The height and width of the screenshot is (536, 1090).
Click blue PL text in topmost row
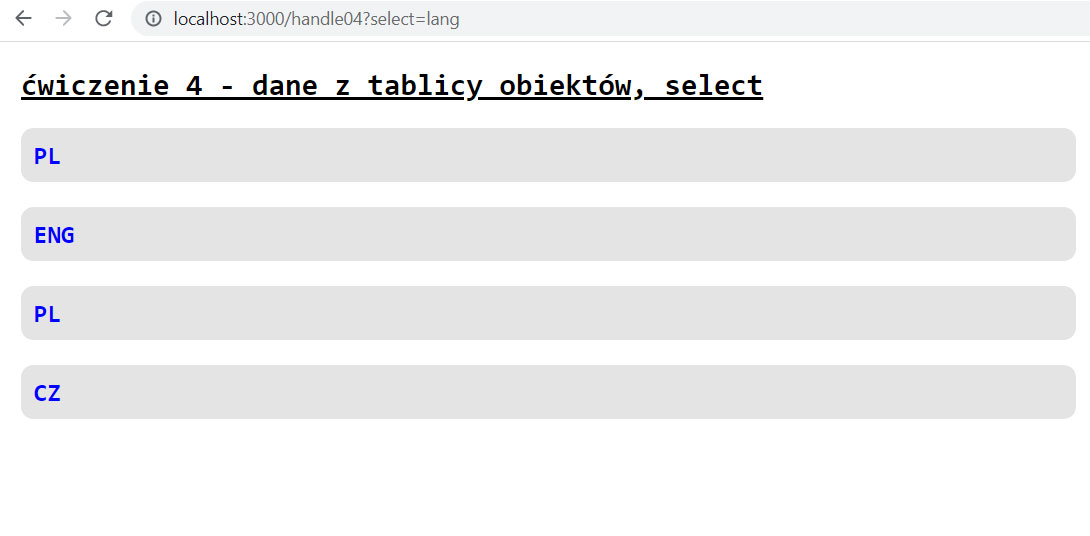[47, 156]
